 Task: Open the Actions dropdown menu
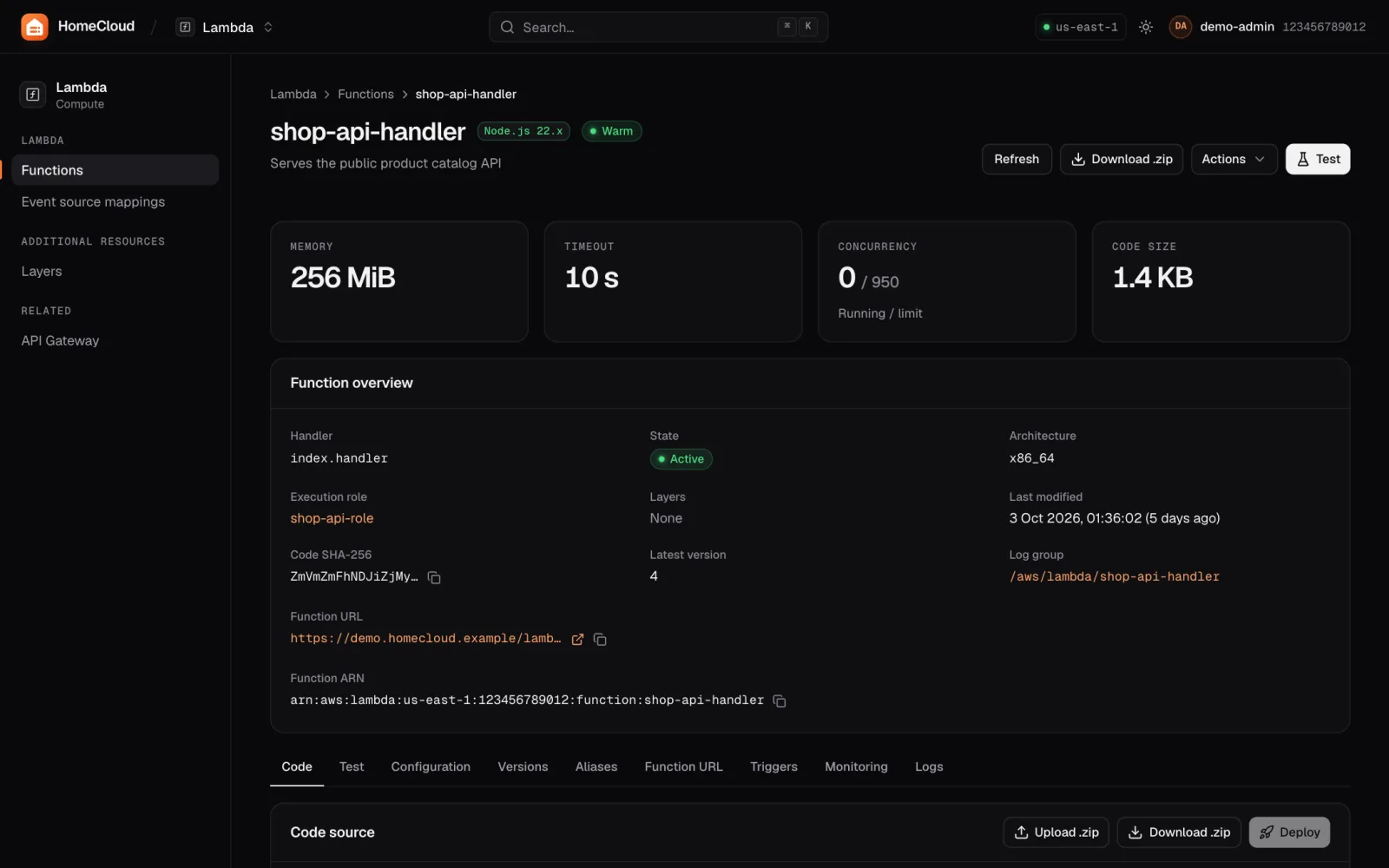point(1234,159)
